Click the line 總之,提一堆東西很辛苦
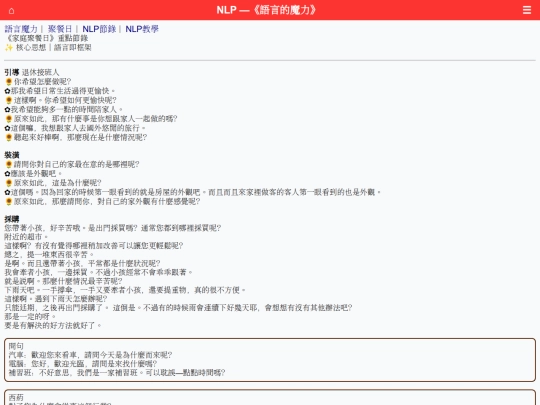This screenshot has height=405, width=540. tap(49, 255)
